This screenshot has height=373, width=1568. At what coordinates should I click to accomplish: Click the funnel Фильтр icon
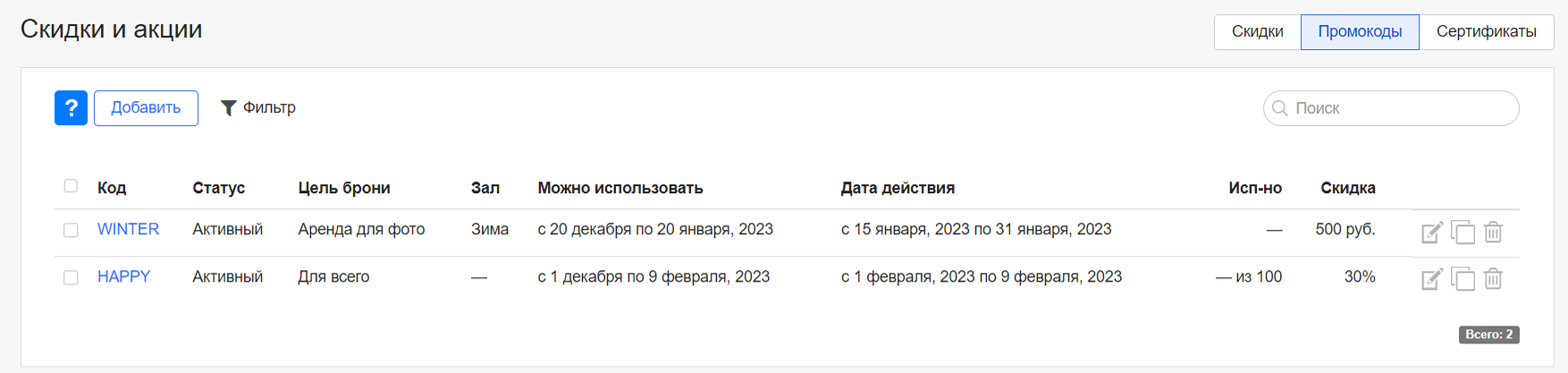tap(229, 108)
